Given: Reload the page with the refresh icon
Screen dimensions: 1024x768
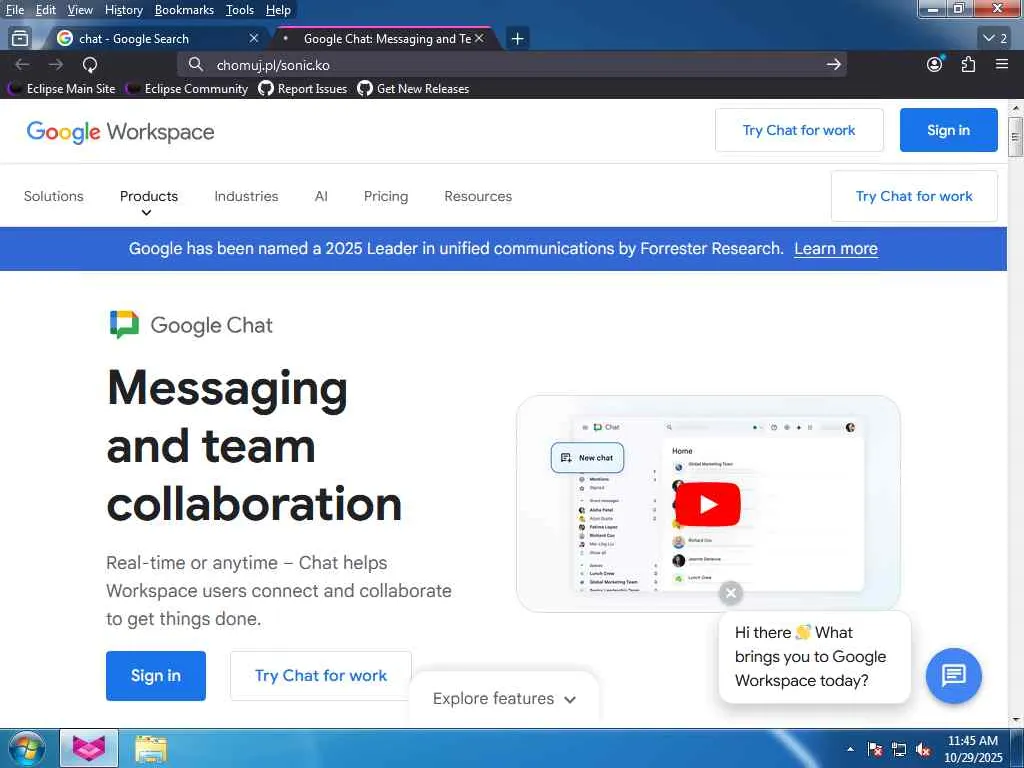Looking at the screenshot, I should click(x=90, y=64).
